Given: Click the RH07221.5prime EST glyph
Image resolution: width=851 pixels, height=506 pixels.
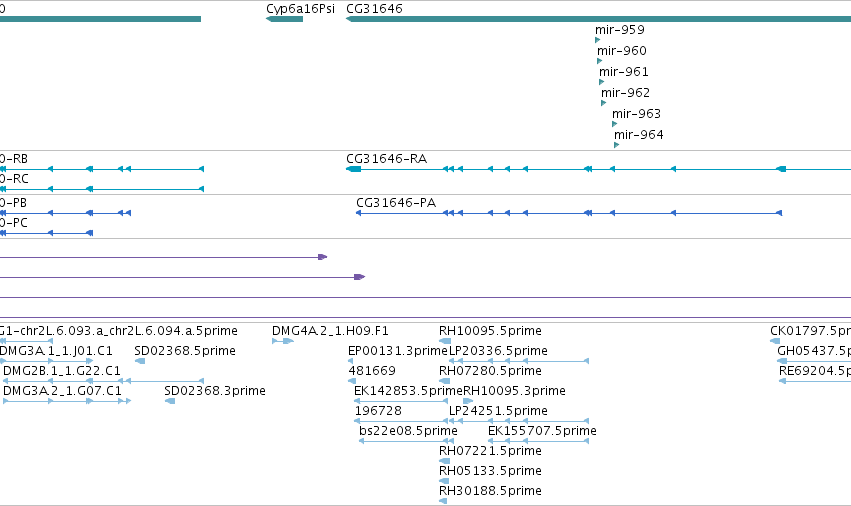Looking at the screenshot, I should pos(444,461).
